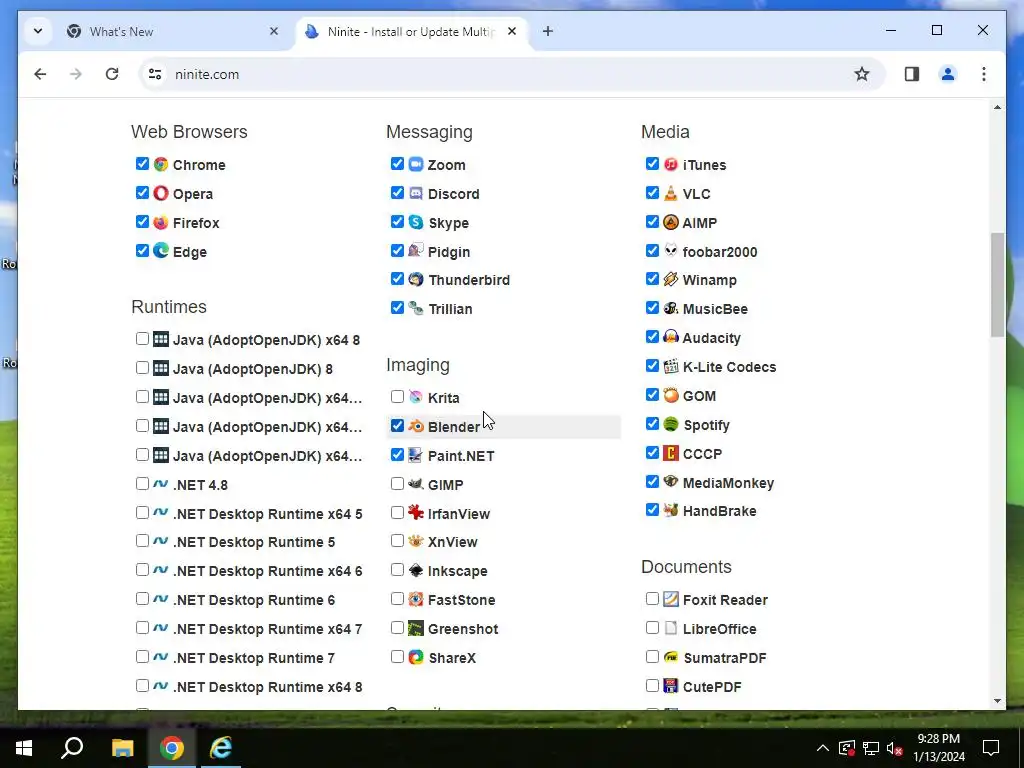The width and height of the screenshot is (1024, 768).
Task: Click the iTunes icon in Media
Action: (671, 164)
